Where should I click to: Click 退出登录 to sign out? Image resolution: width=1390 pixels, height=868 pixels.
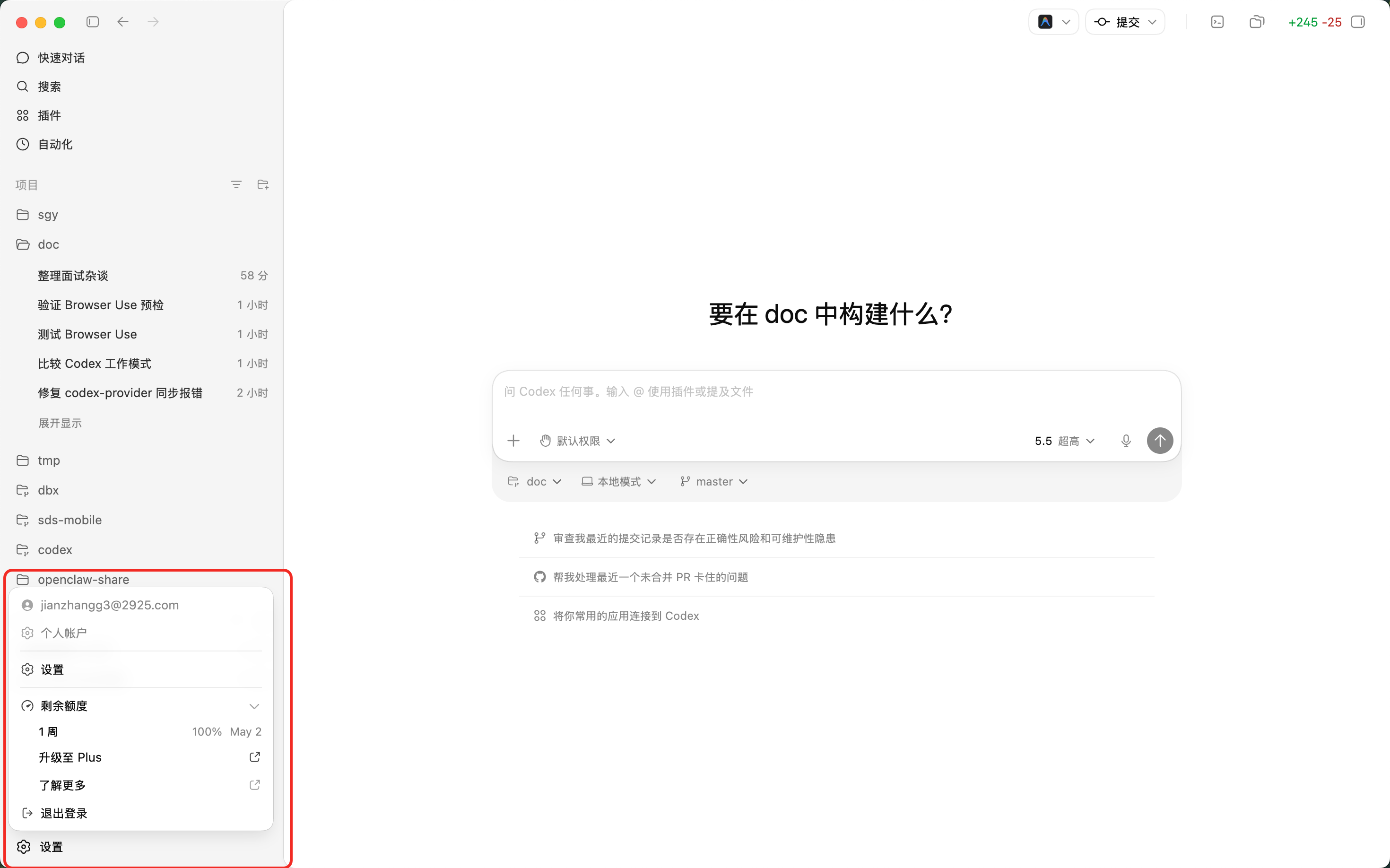[63, 813]
